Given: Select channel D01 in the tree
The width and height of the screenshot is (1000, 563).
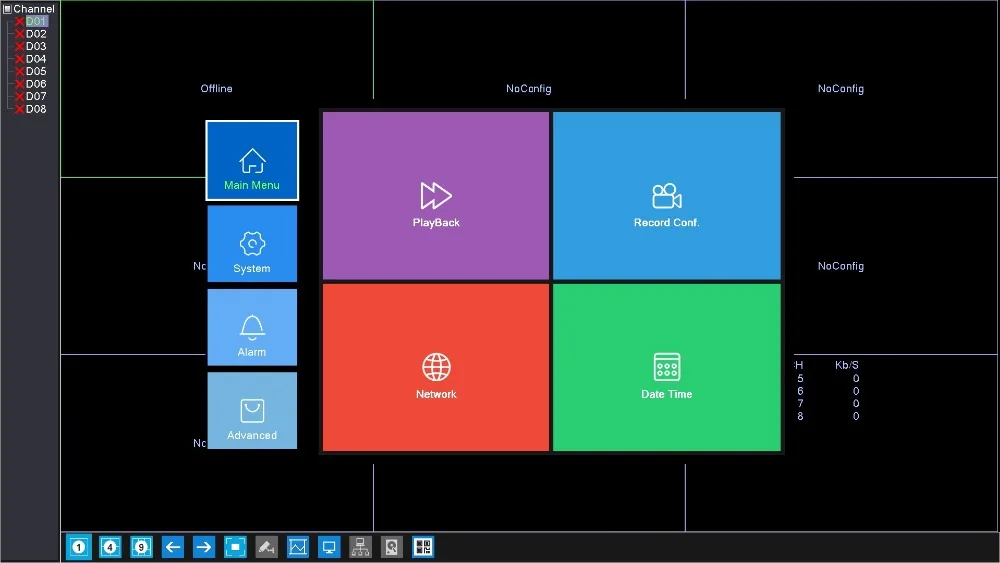Looking at the screenshot, I should [x=36, y=21].
